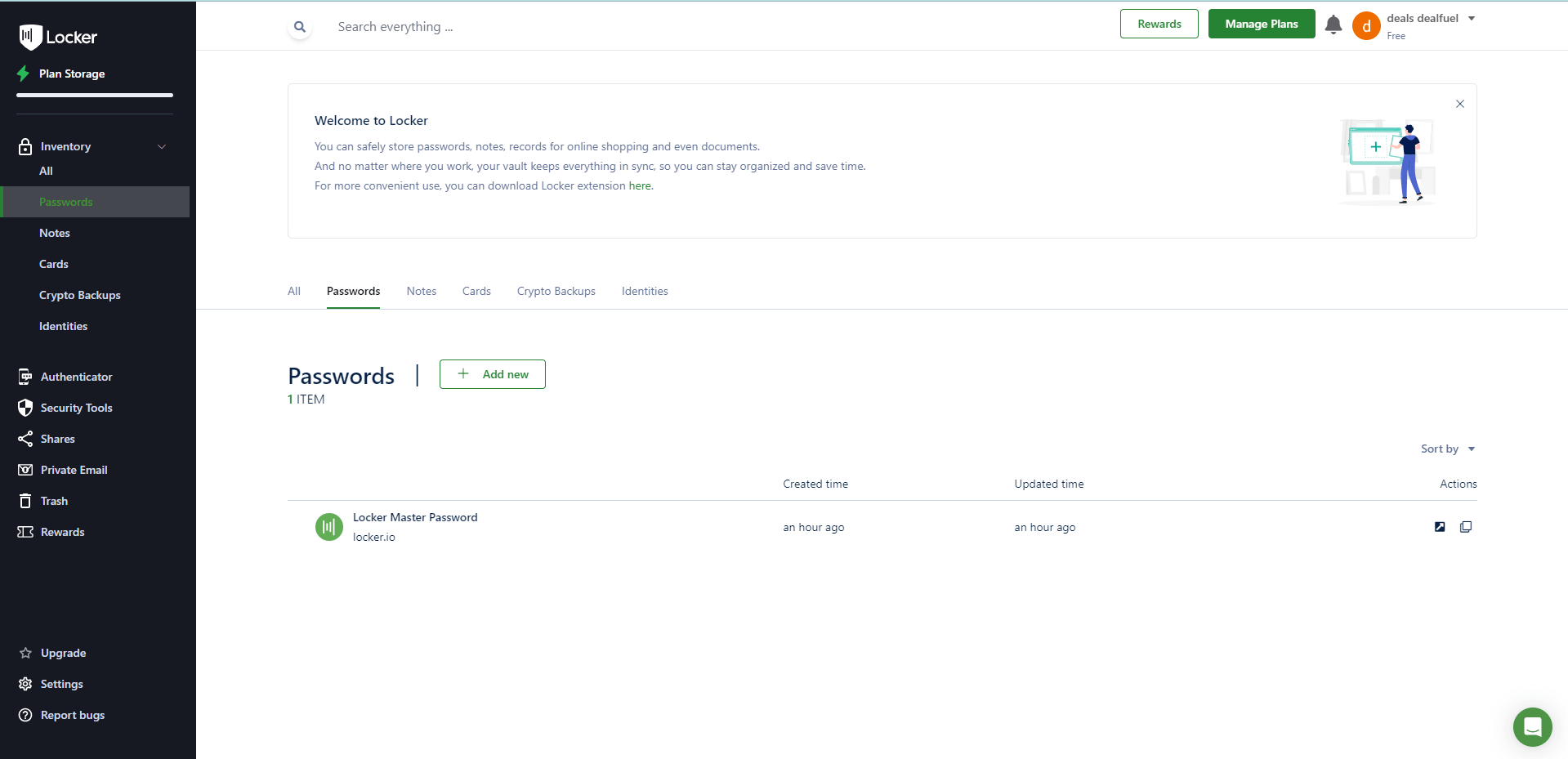Click the copy icon in Actions column

point(1465,527)
